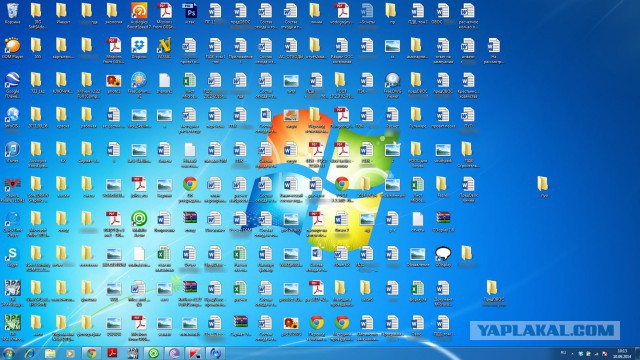
Task: Open the Start menu orb
Action: pyautogui.click(x=8, y=353)
